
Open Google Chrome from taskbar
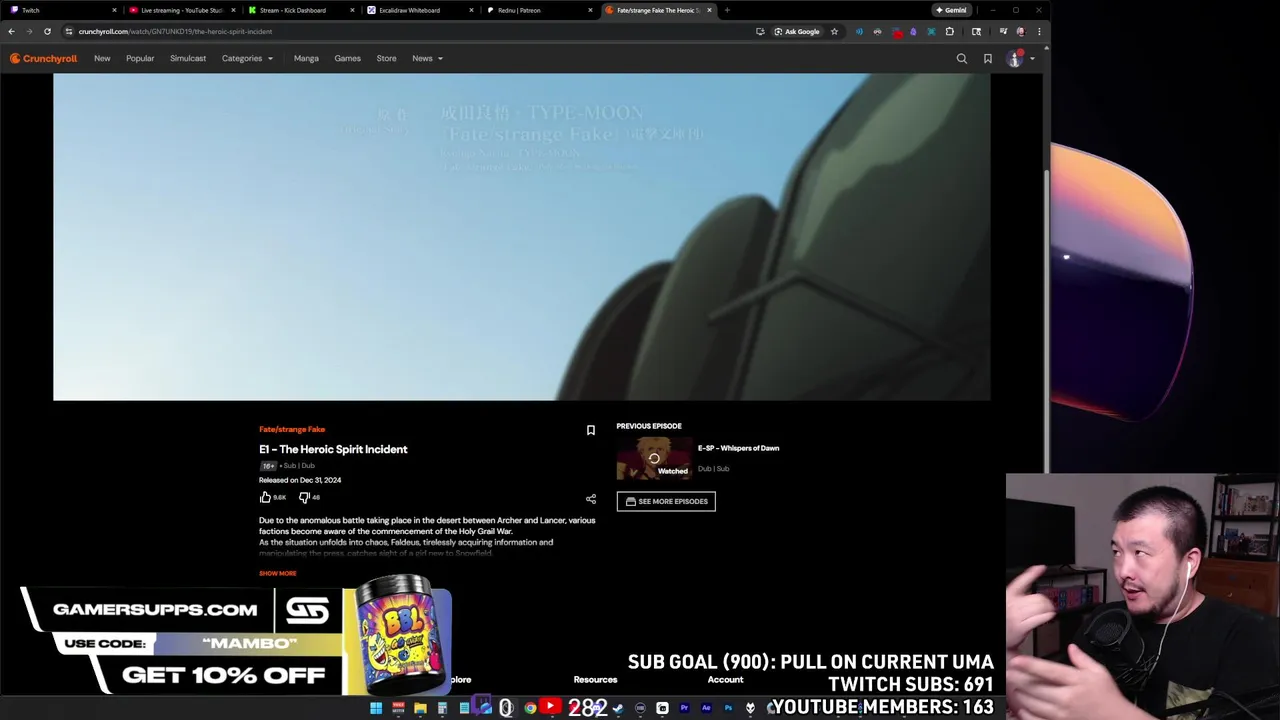[x=530, y=708]
